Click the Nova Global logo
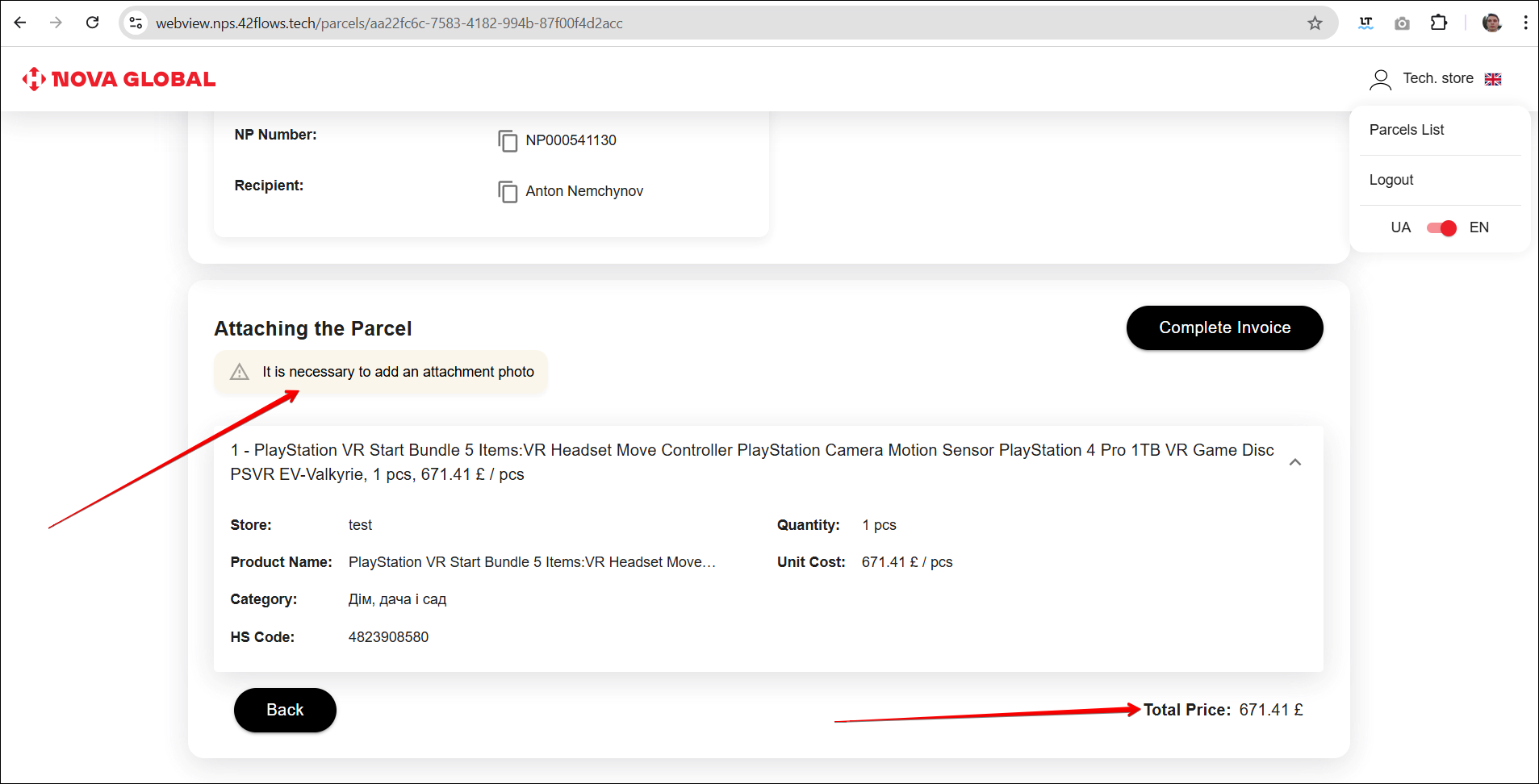 (119, 79)
